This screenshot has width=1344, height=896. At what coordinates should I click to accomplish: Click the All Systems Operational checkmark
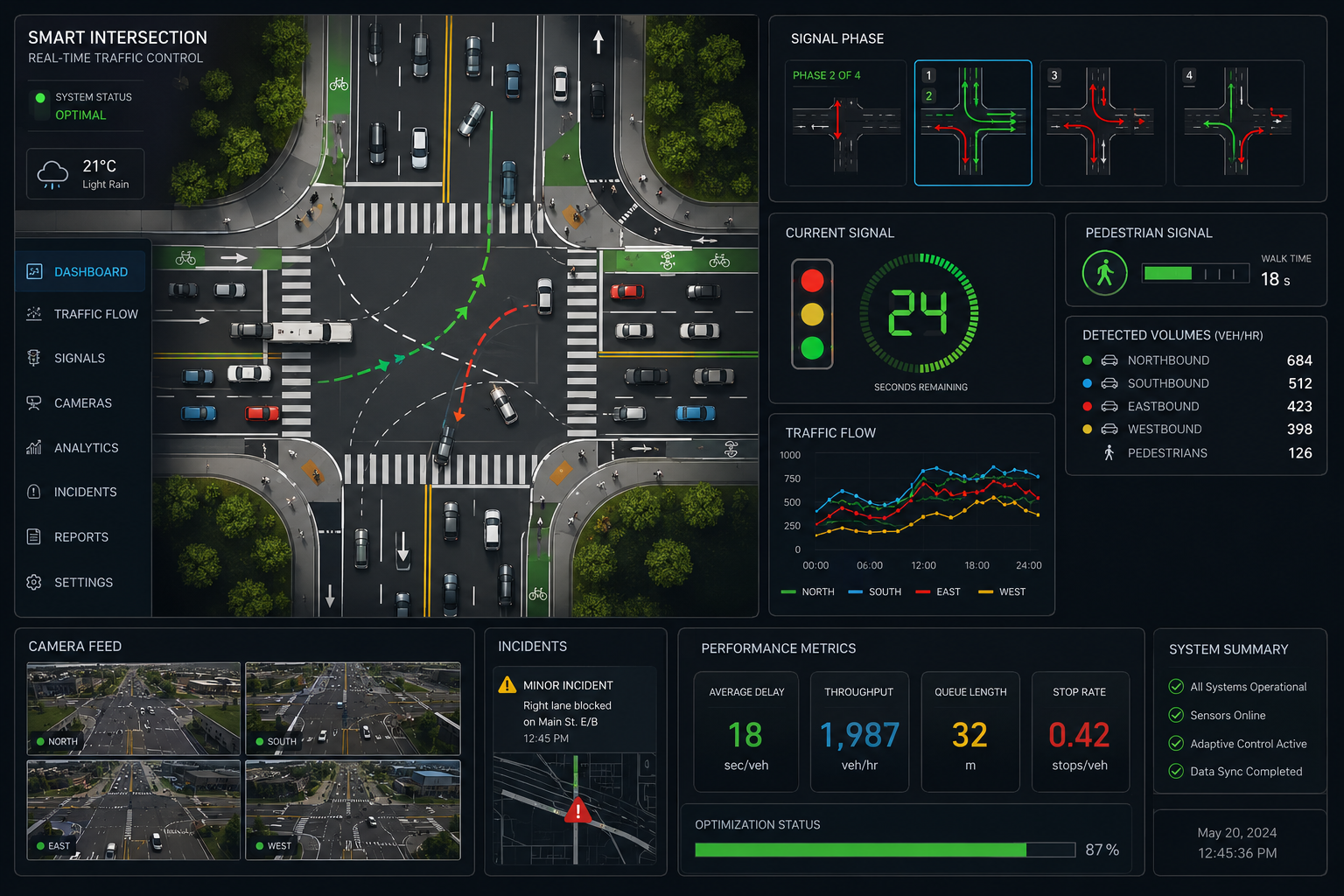pos(1176,687)
